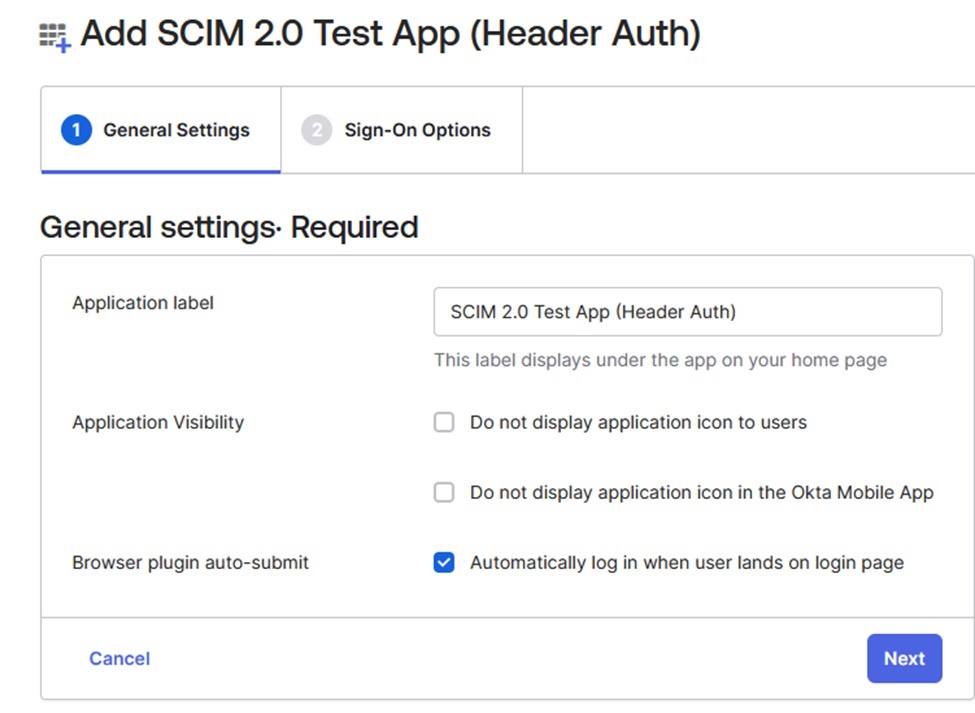Enable hiding the icon in Okta Mobile App
The height and width of the screenshot is (713, 975).
443,492
